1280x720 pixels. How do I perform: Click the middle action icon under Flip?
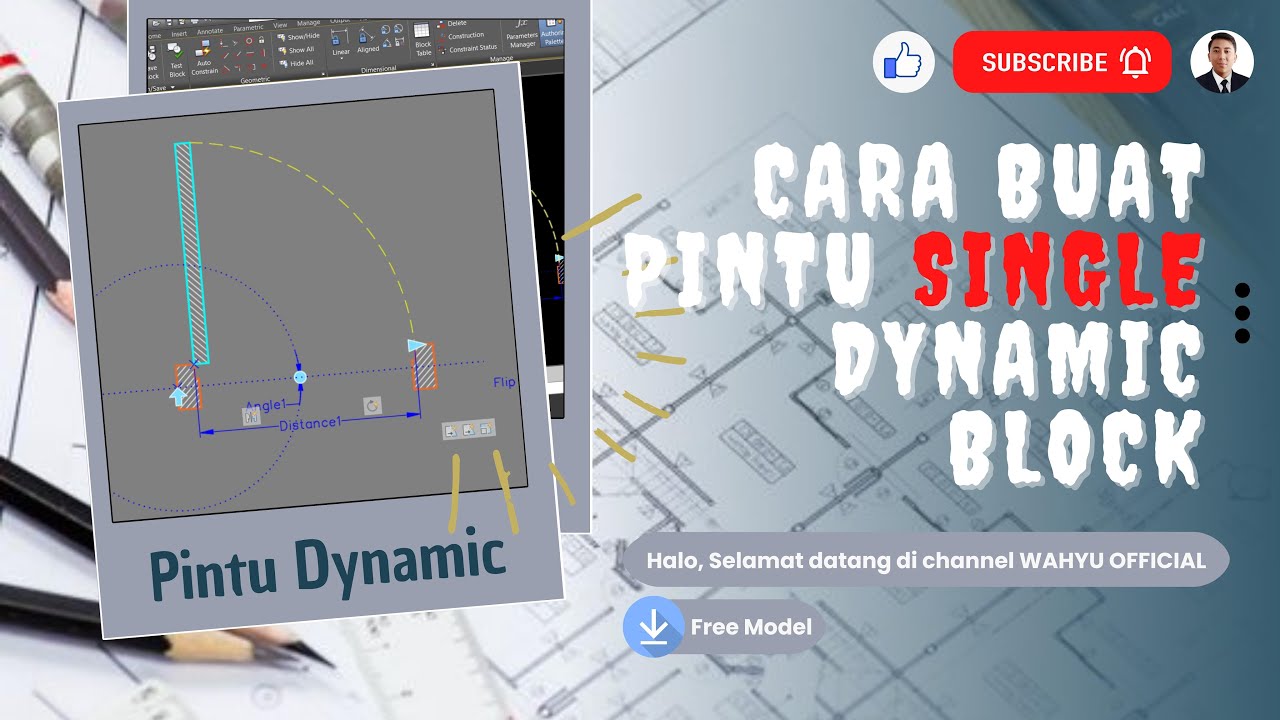pos(469,430)
